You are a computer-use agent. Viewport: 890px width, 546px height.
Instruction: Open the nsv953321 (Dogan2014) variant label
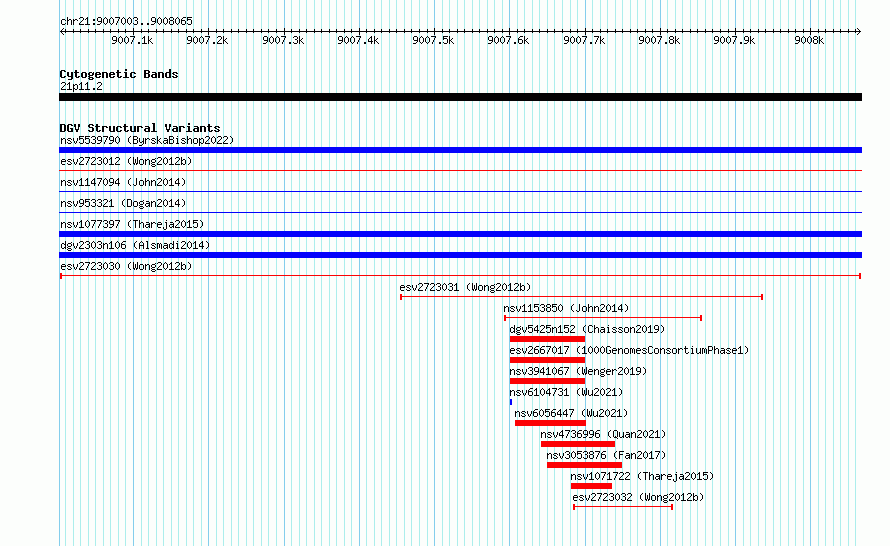pos(123,203)
